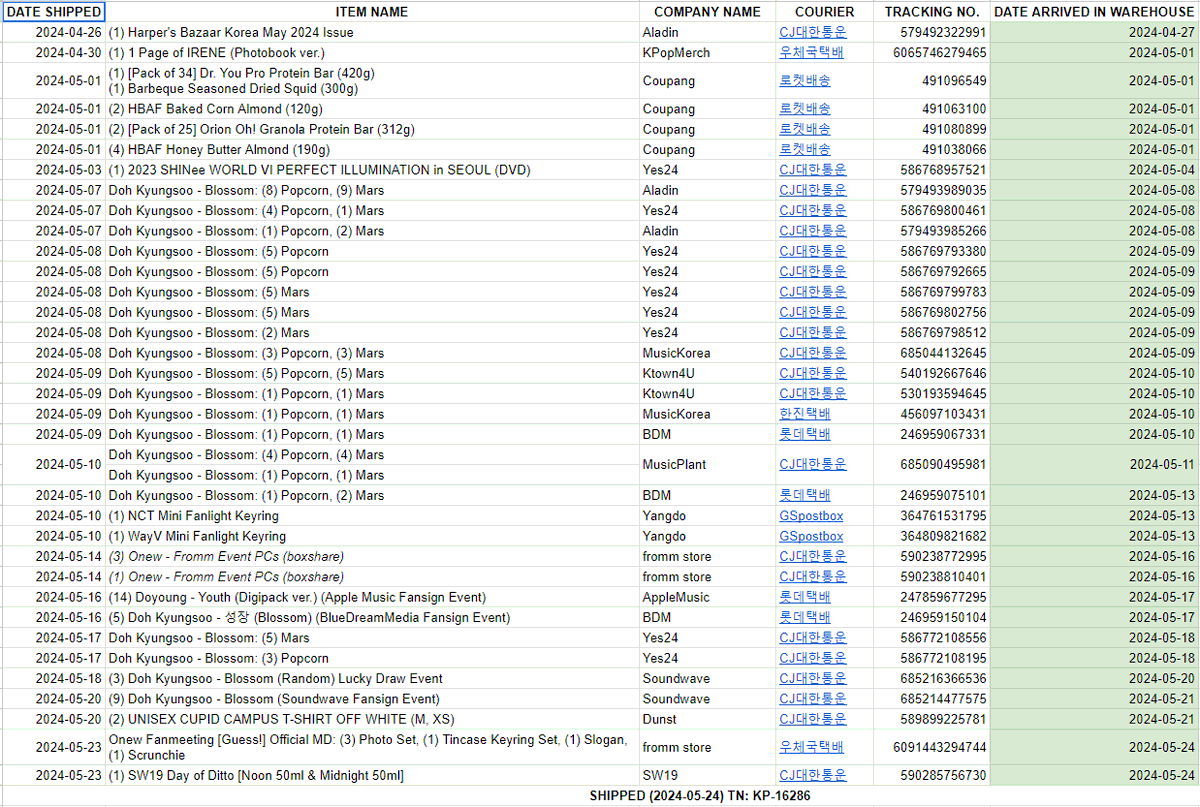Open the 우체국택배 link for tracking 6091443294744
Image resolution: width=1200 pixels, height=807 pixels.
[812, 747]
